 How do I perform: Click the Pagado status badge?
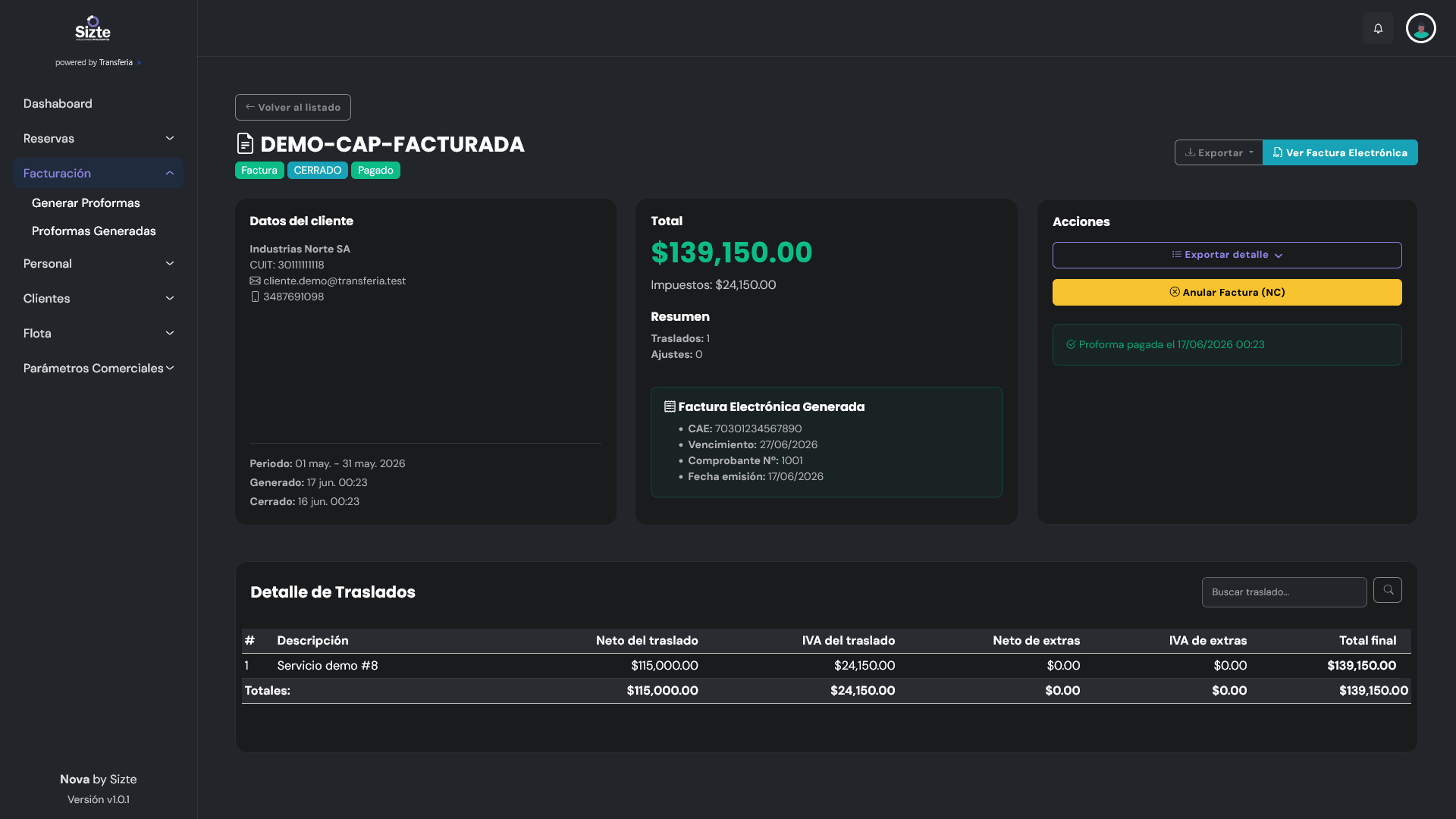tap(375, 170)
